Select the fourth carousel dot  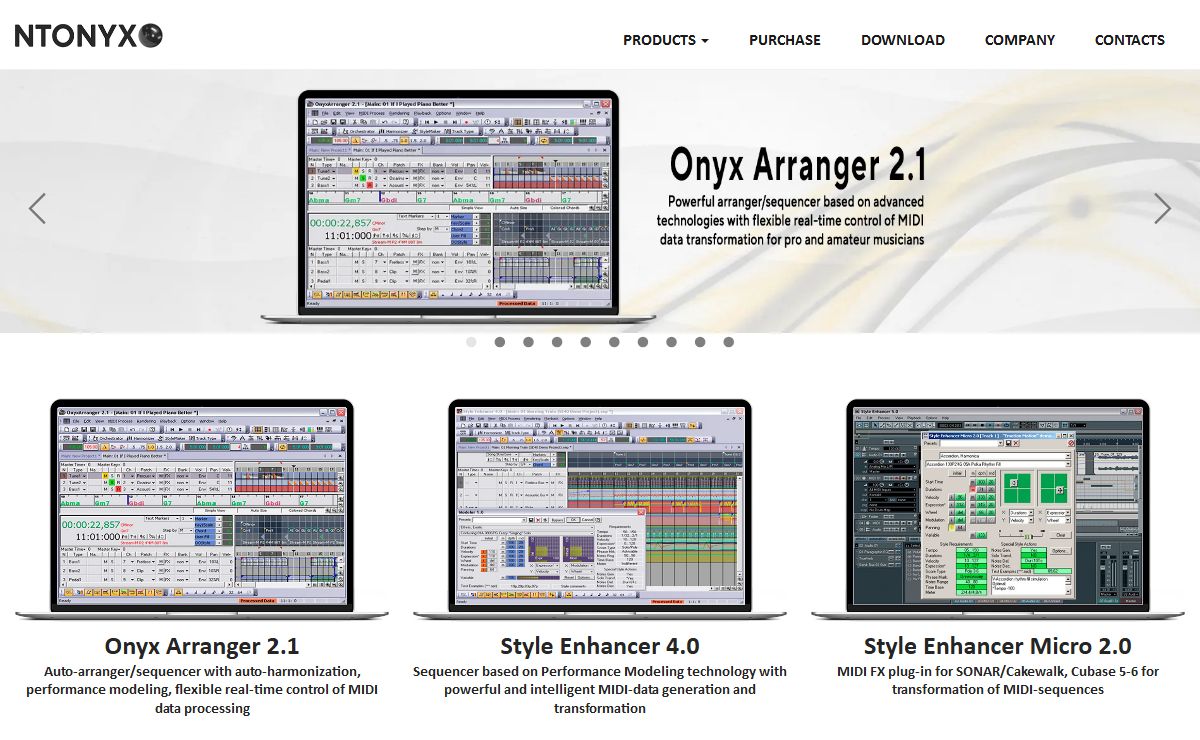point(557,342)
